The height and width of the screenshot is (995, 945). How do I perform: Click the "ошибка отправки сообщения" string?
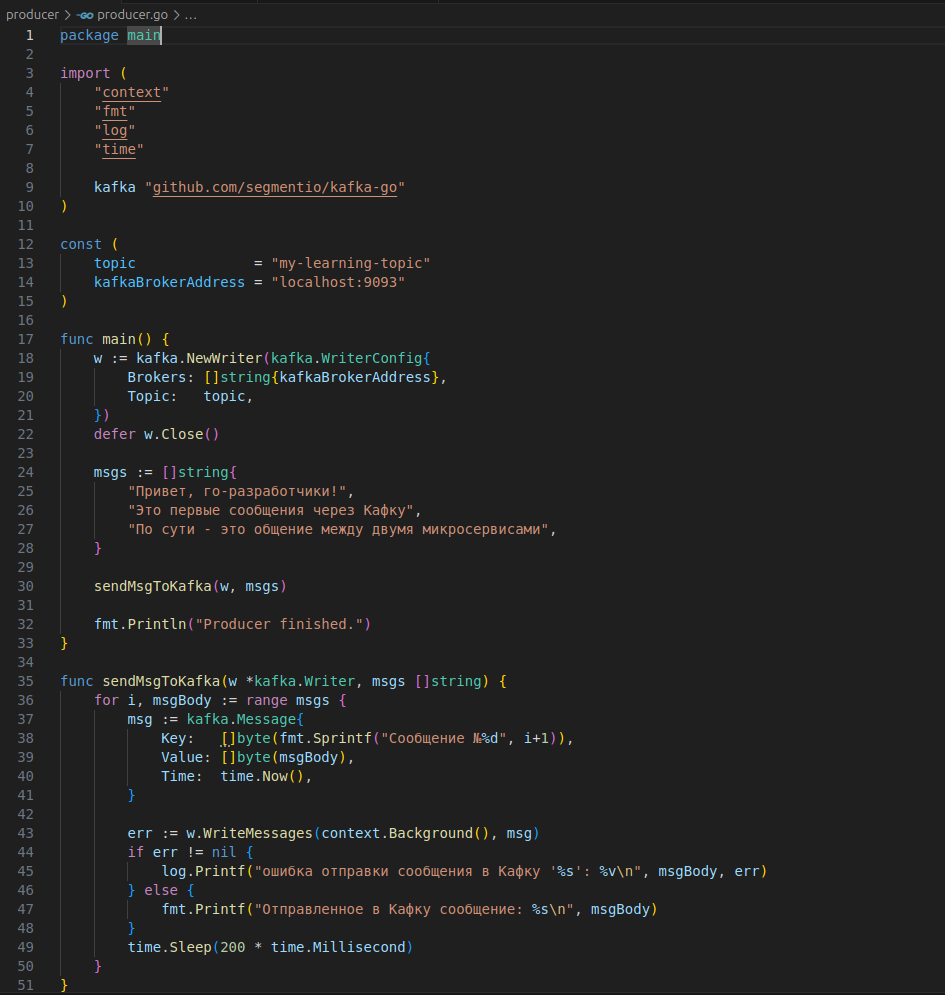click(x=448, y=871)
